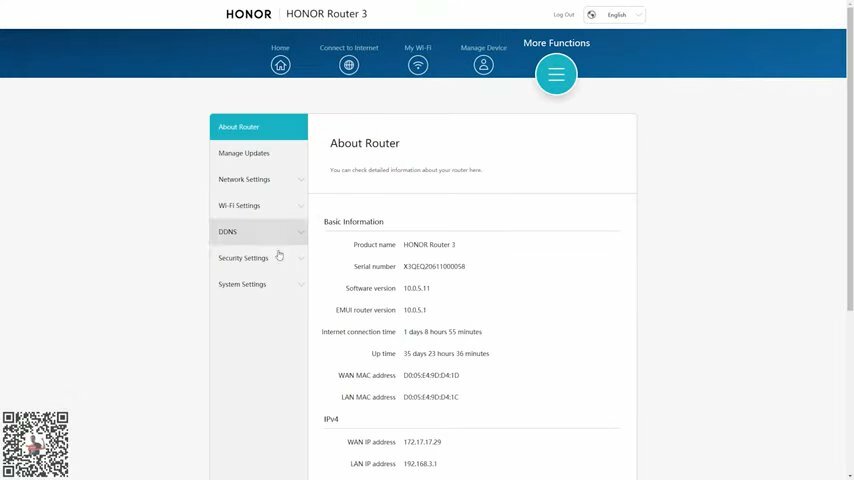Click LAN IP address 192.168.3.1

(420, 464)
